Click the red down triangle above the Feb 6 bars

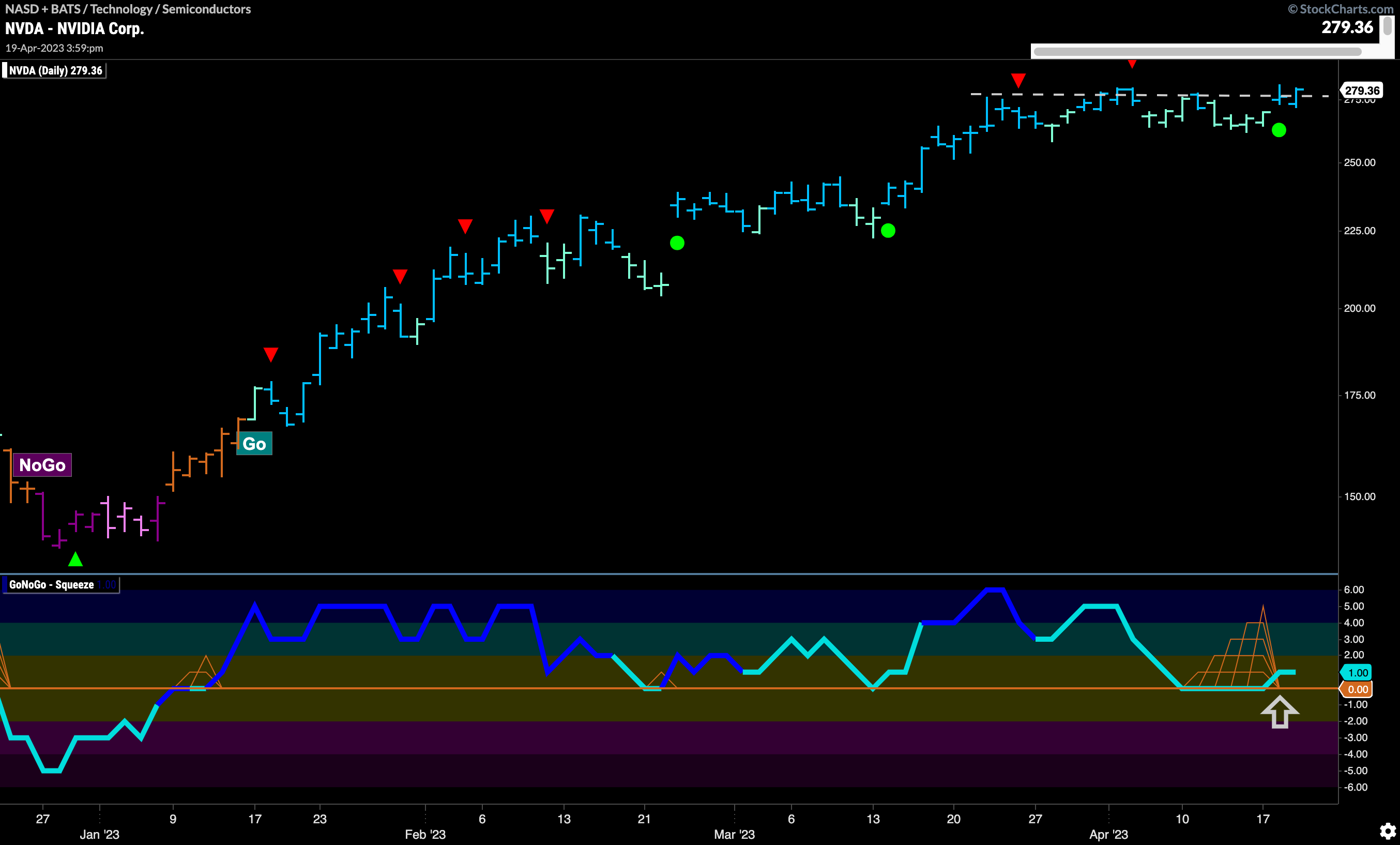tap(465, 226)
